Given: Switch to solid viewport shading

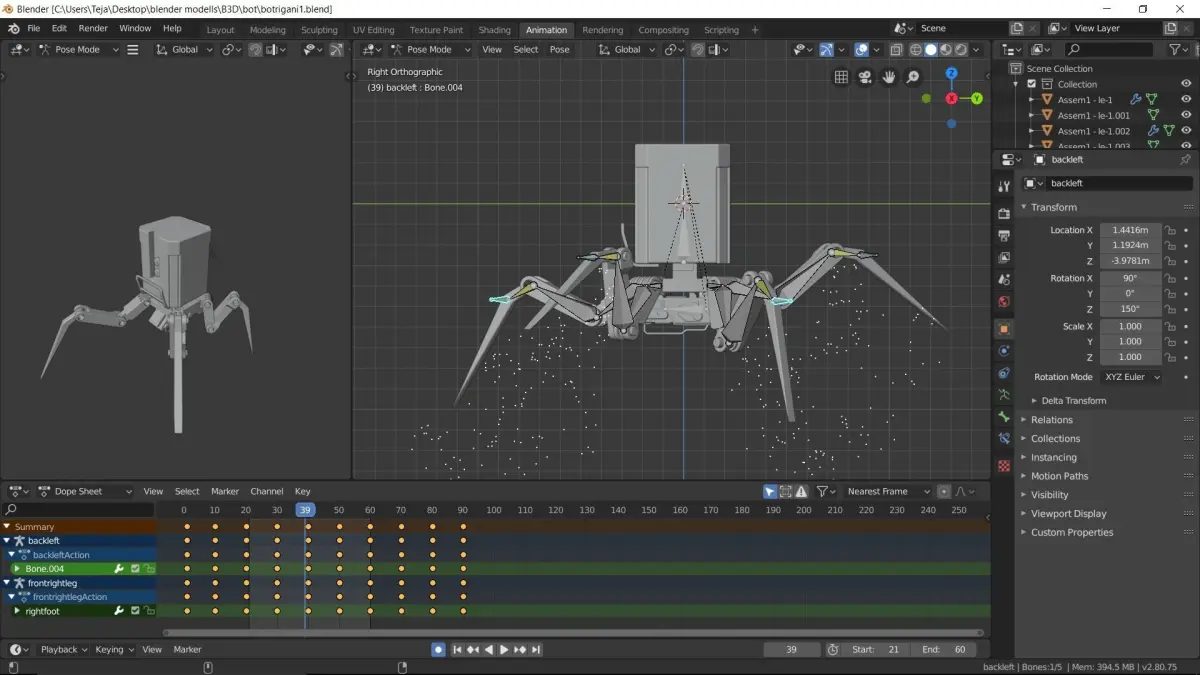Looking at the screenshot, I should [x=930, y=49].
